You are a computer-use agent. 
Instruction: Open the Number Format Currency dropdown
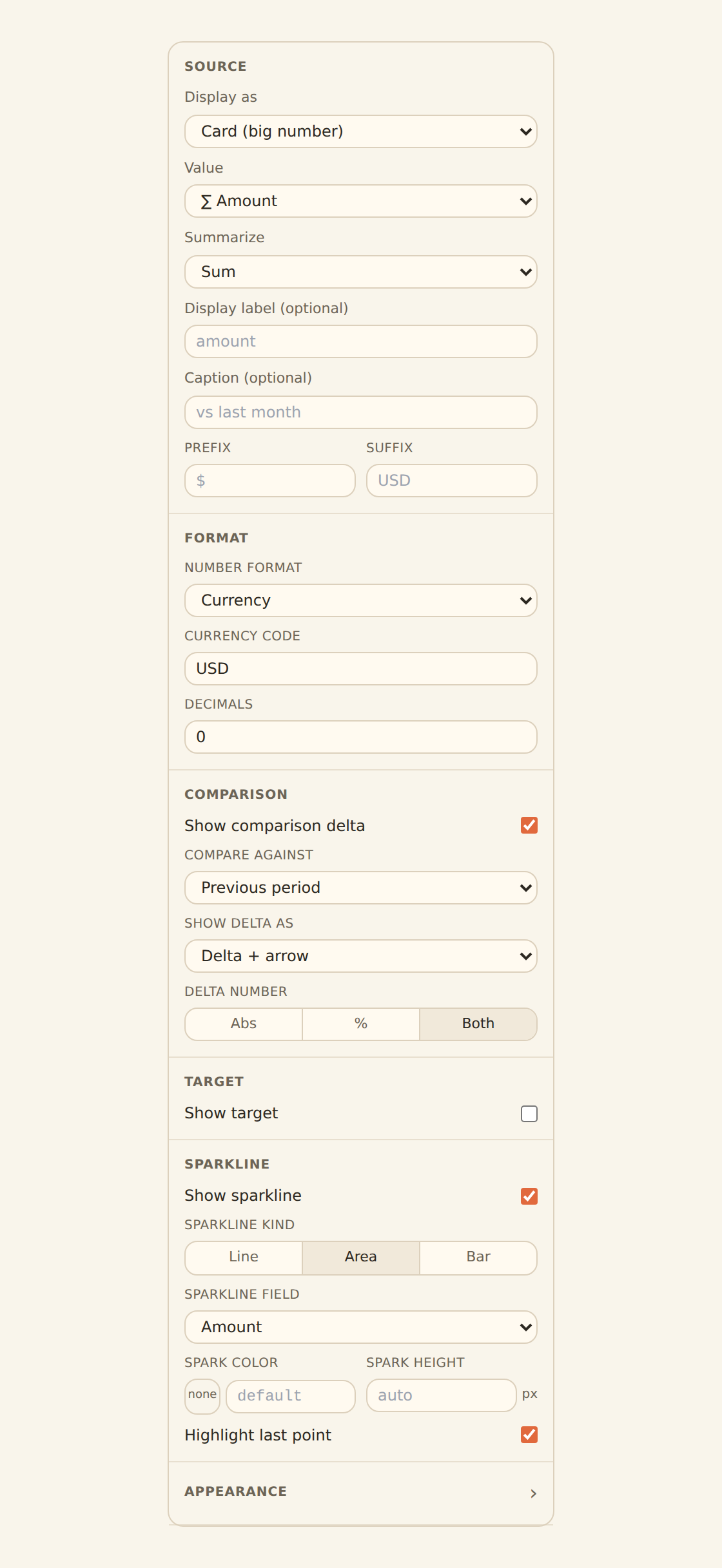361,600
